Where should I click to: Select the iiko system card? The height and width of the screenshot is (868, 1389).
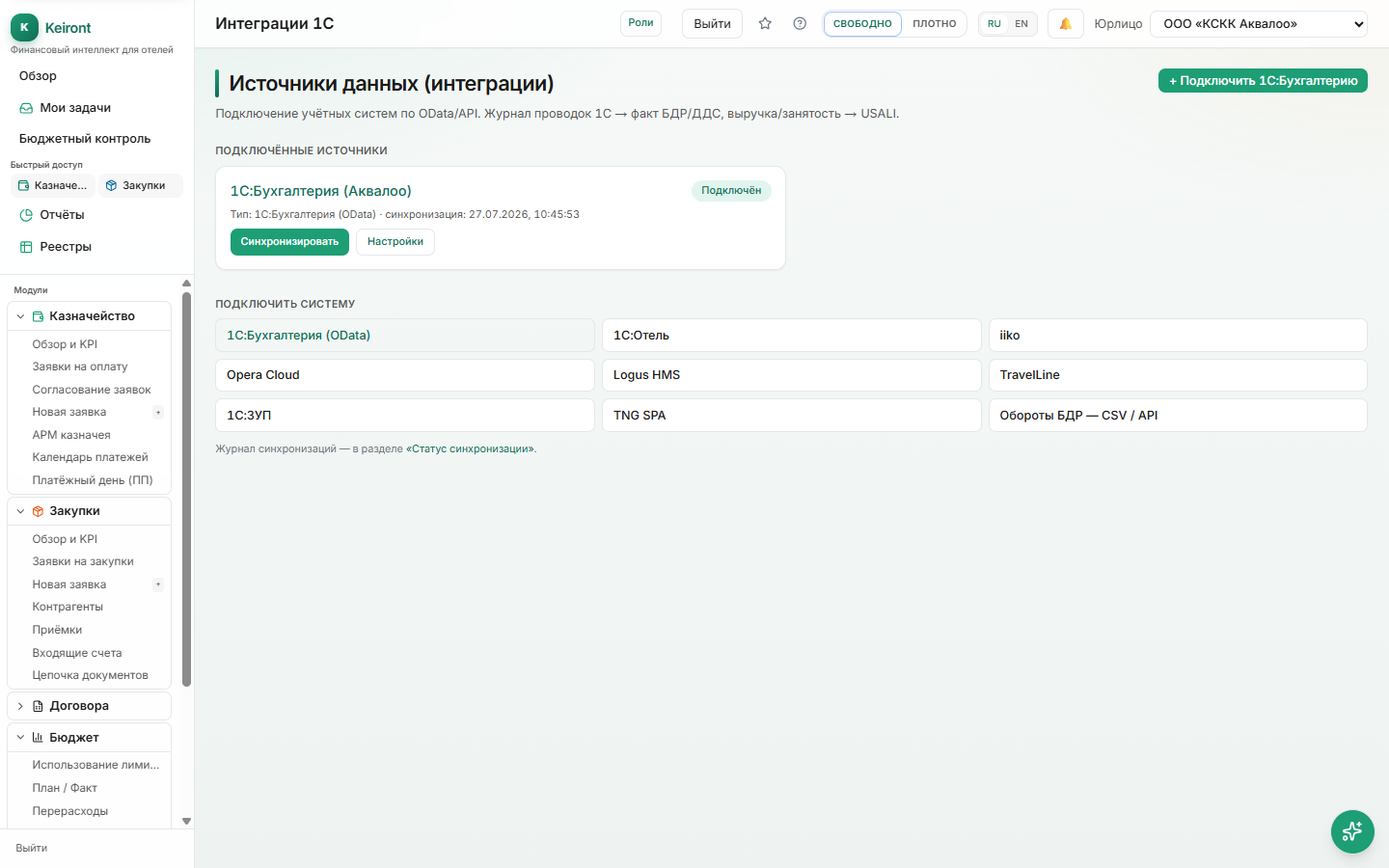(x=1178, y=336)
